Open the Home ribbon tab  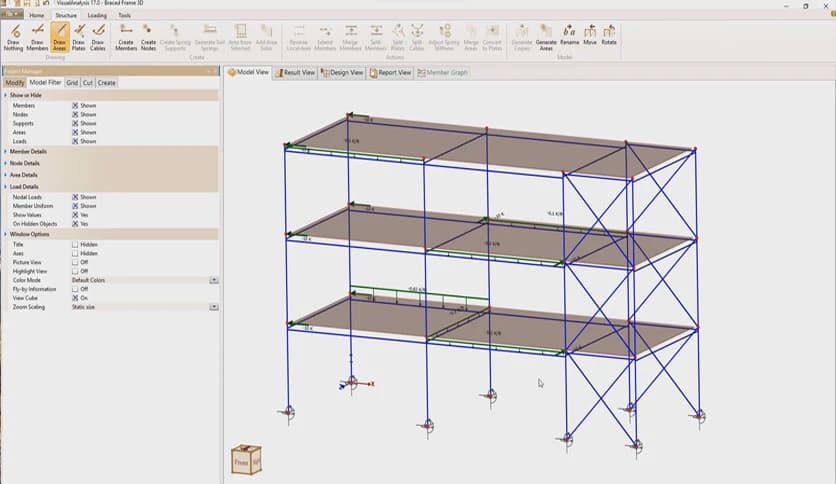pyautogui.click(x=37, y=15)
